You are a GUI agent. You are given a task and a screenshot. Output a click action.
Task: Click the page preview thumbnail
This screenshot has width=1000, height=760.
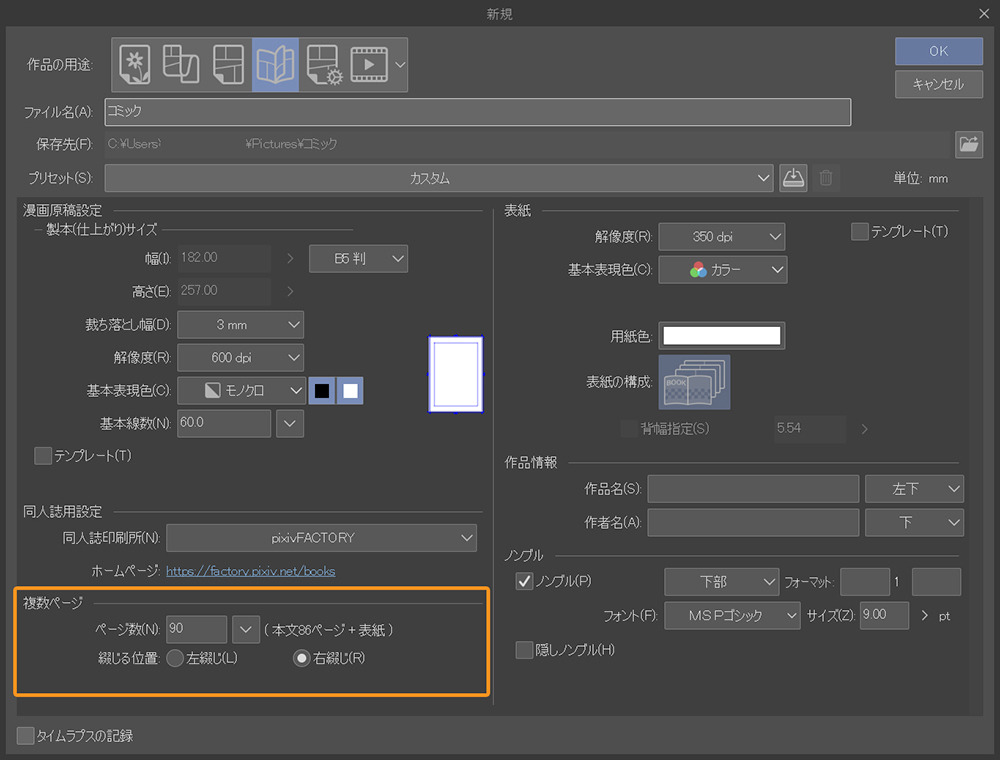[x=455, y=374]
